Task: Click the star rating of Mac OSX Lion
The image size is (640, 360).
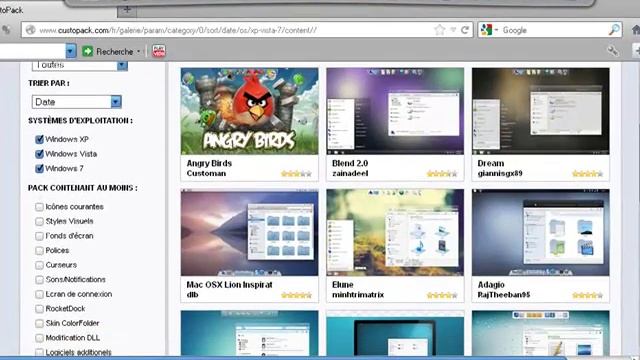Action: tap(296, 295)
